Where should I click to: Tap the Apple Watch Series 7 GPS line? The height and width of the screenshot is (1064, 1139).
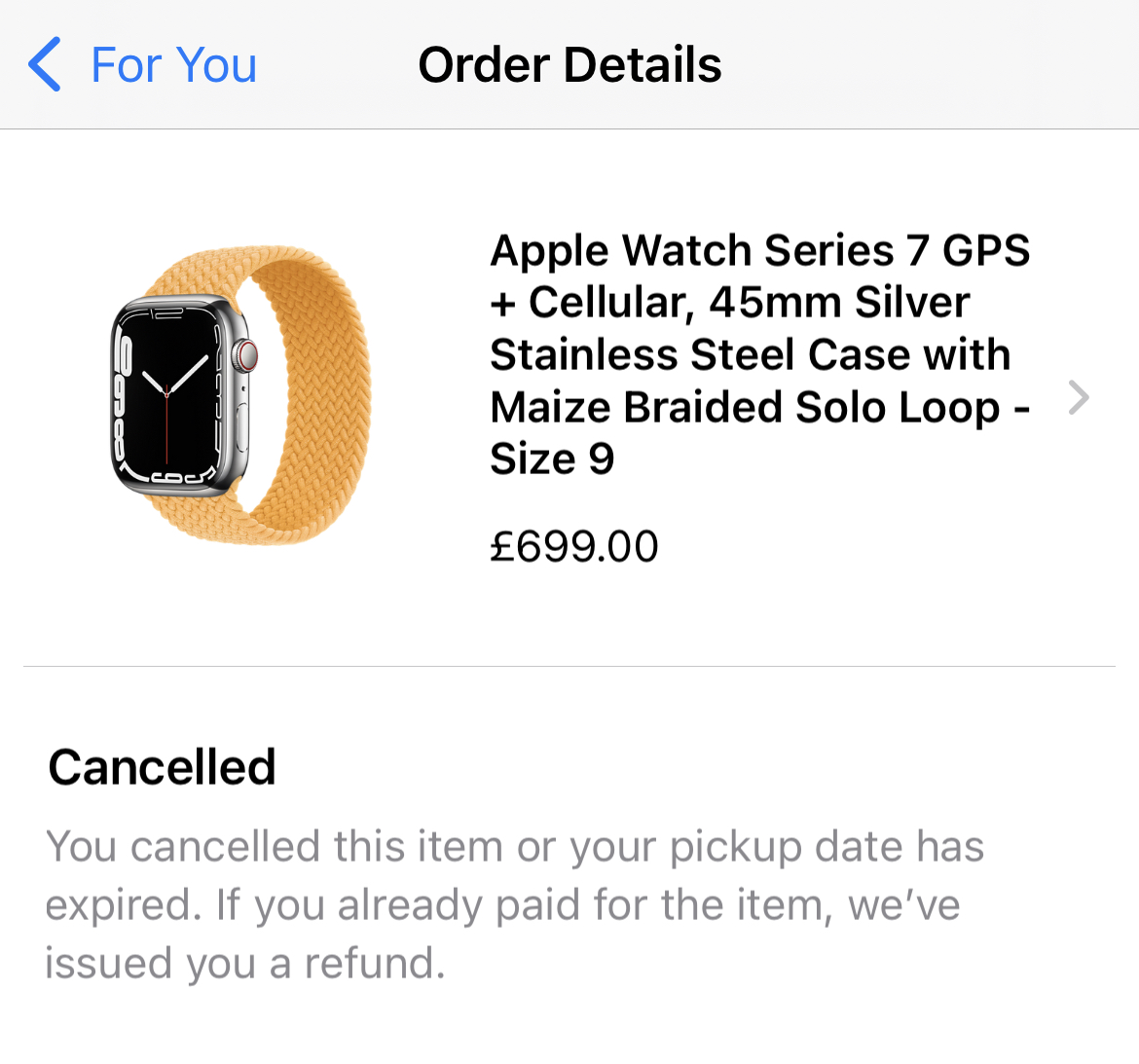coord(759,250)
